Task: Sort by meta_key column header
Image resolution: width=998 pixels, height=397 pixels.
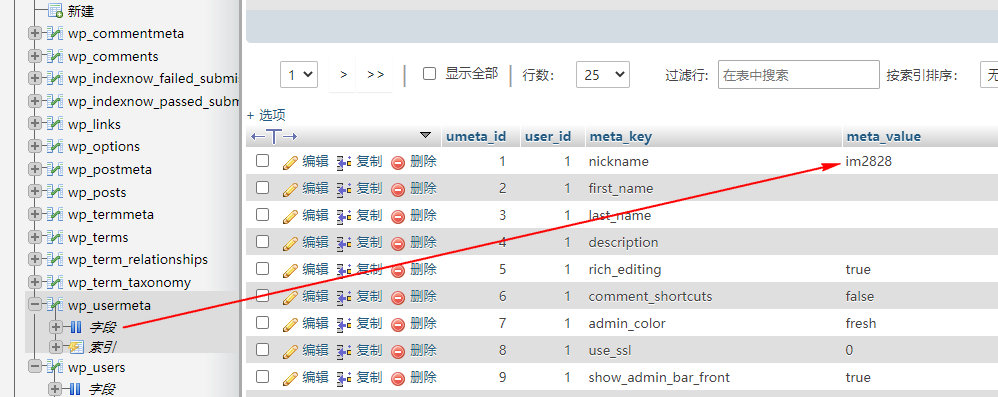Action: tap(621, 136)
